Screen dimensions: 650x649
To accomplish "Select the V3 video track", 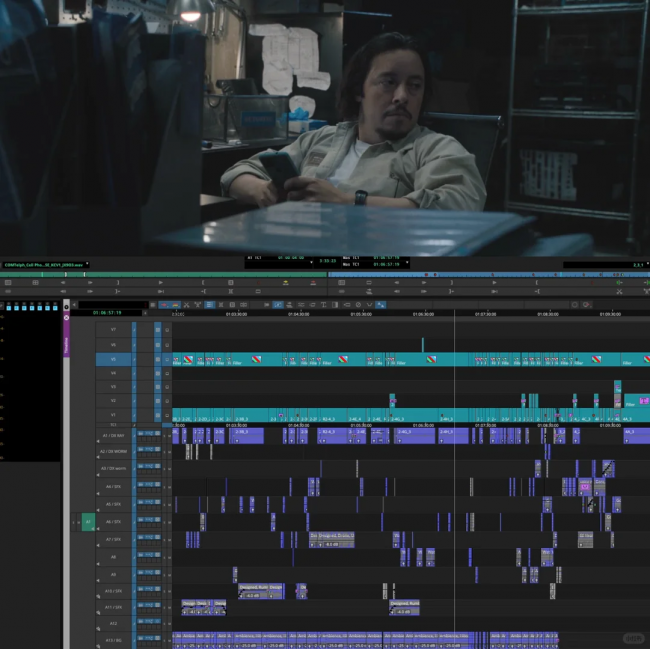I will click(113, 387).
